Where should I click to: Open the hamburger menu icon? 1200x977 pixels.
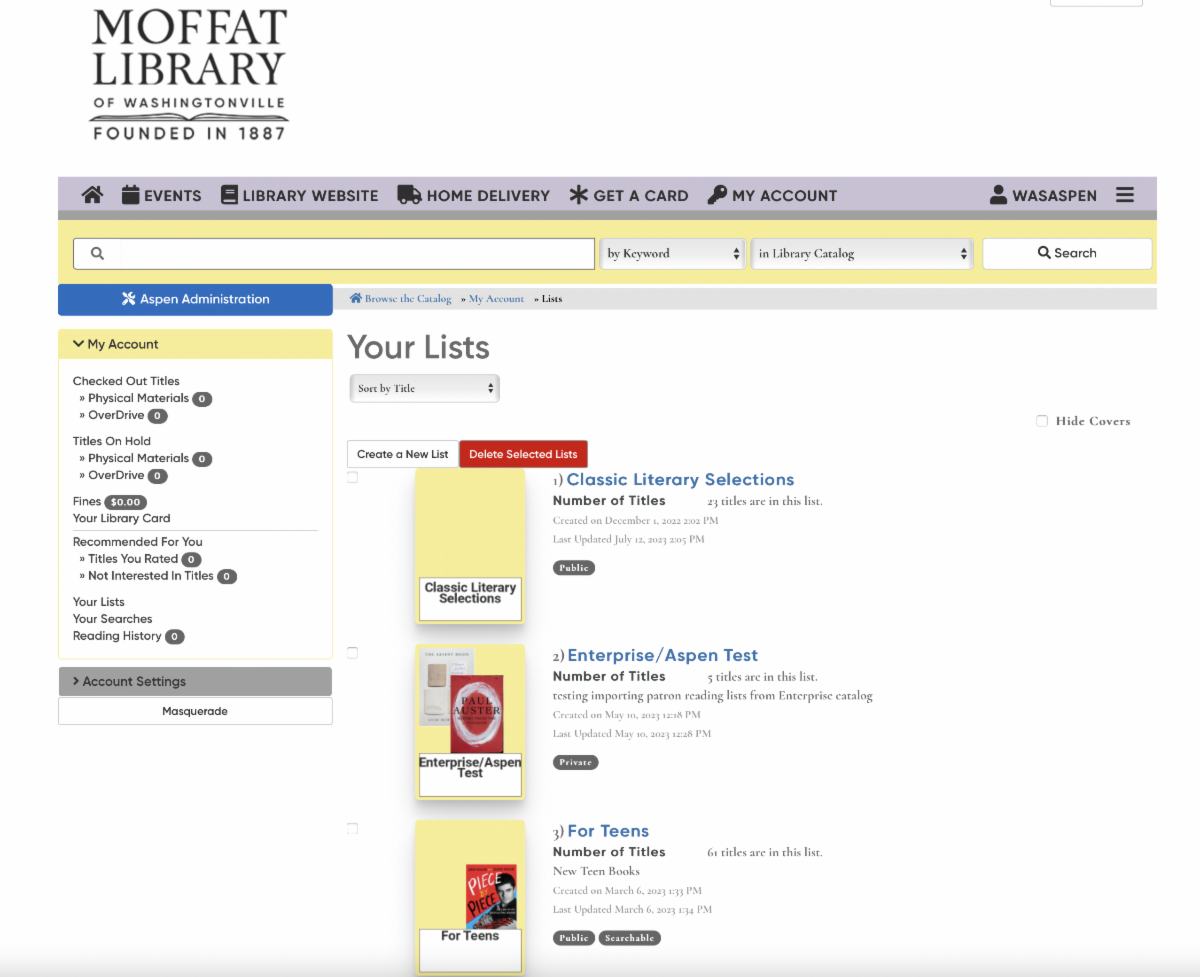1125,195
